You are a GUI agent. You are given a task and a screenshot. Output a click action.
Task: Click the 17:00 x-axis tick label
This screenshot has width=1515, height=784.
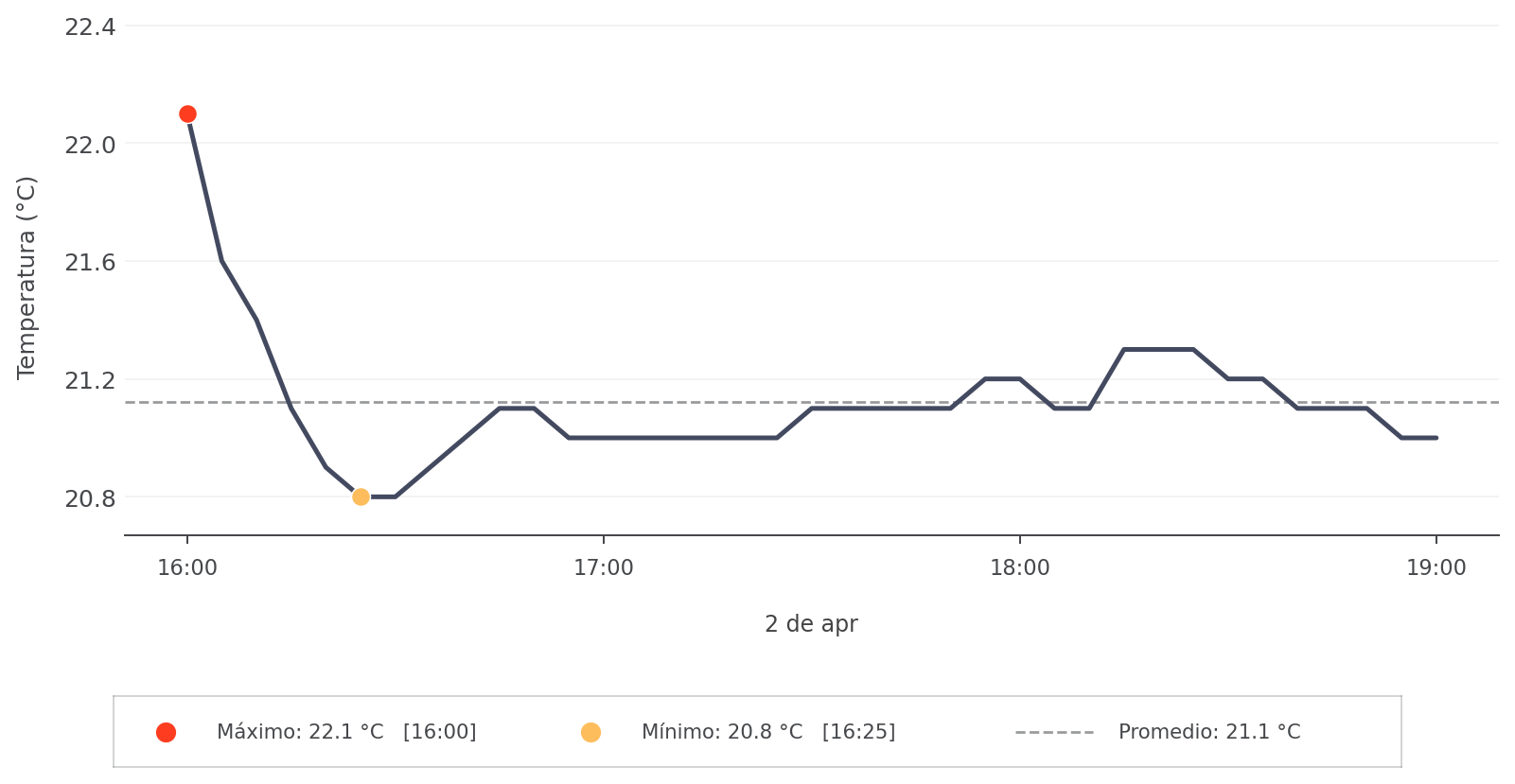604,568
